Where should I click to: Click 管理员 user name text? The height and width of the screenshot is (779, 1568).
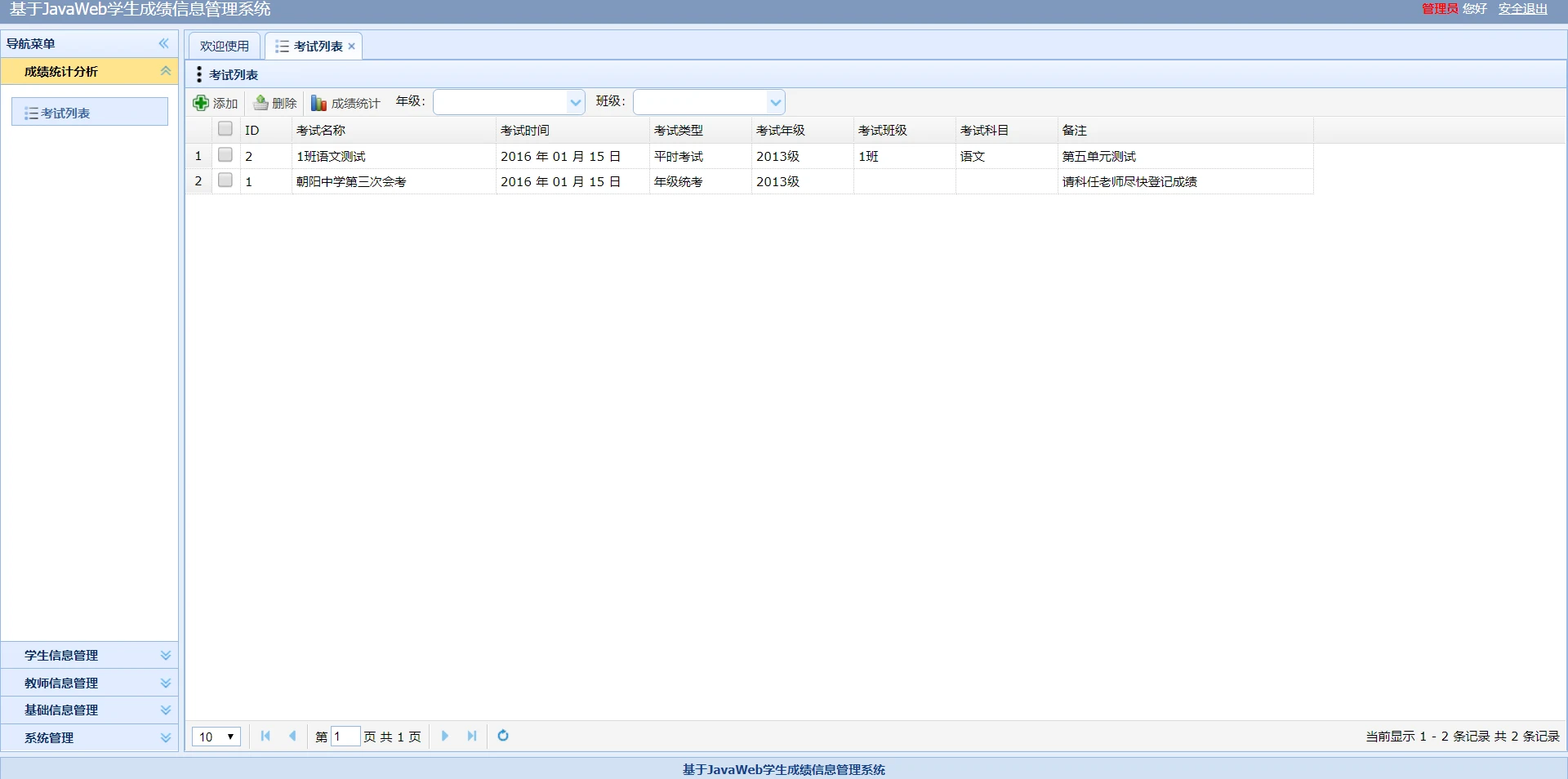[1440, 9]
